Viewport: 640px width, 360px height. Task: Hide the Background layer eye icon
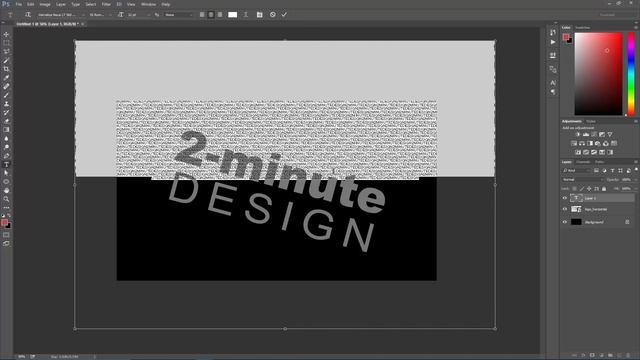pyautogui.click(x=565, y=222)
